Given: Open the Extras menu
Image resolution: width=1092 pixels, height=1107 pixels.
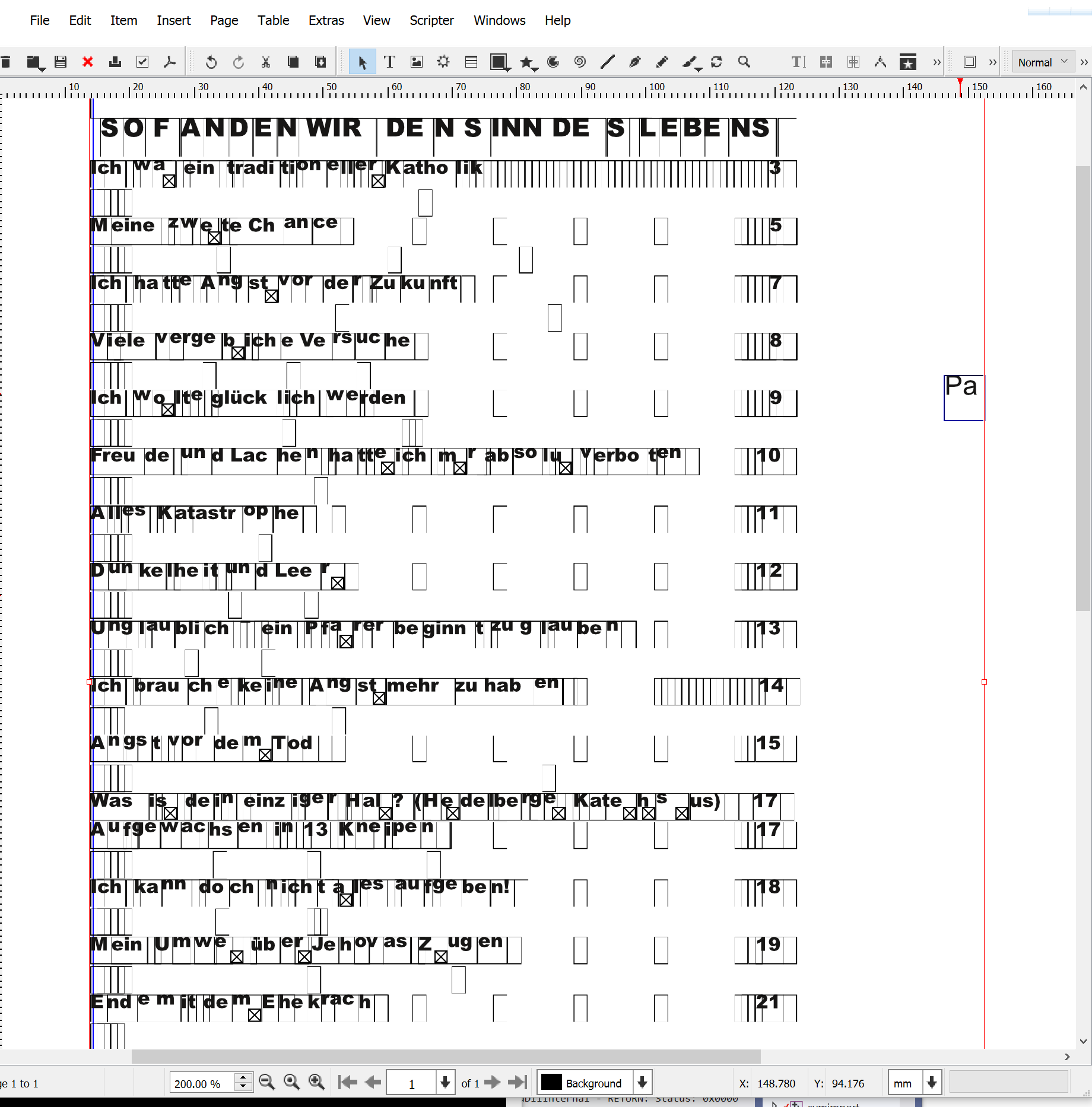Looking at the screenshot, I should [x=326, y=20].
